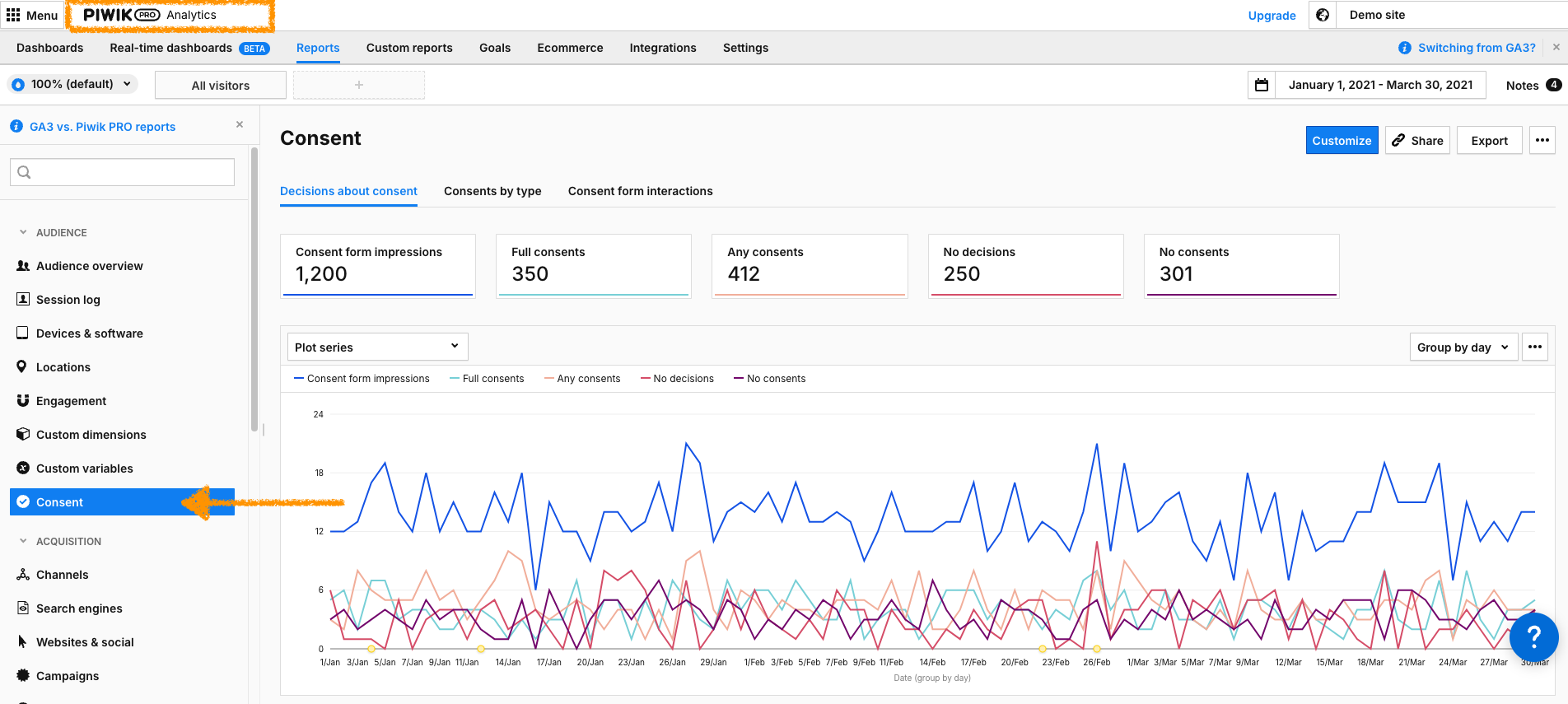Open the Custom reports menu item

coord(409,48)
